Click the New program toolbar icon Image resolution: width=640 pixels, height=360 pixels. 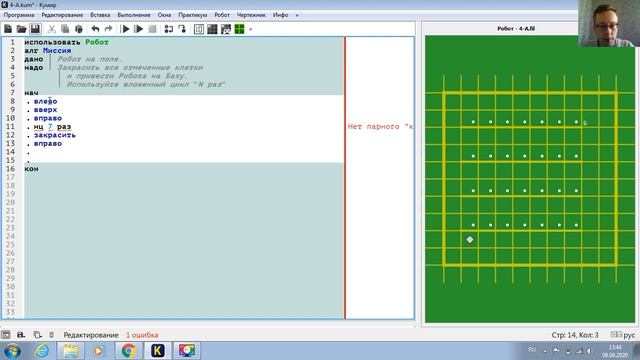(8, 29)
